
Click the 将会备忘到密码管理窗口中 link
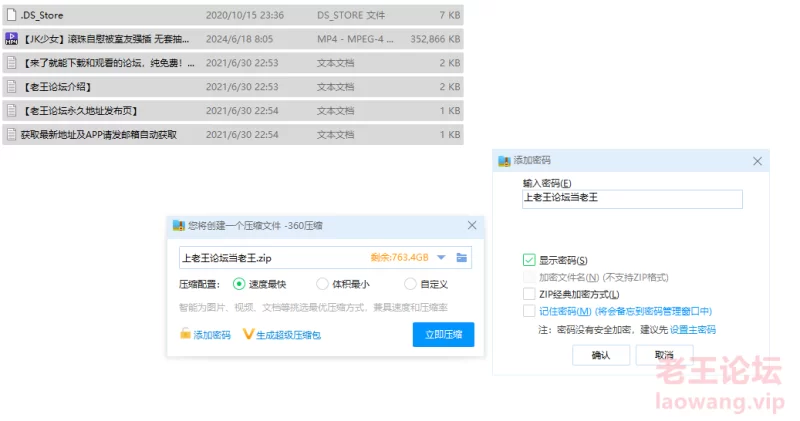pos(653,311)
